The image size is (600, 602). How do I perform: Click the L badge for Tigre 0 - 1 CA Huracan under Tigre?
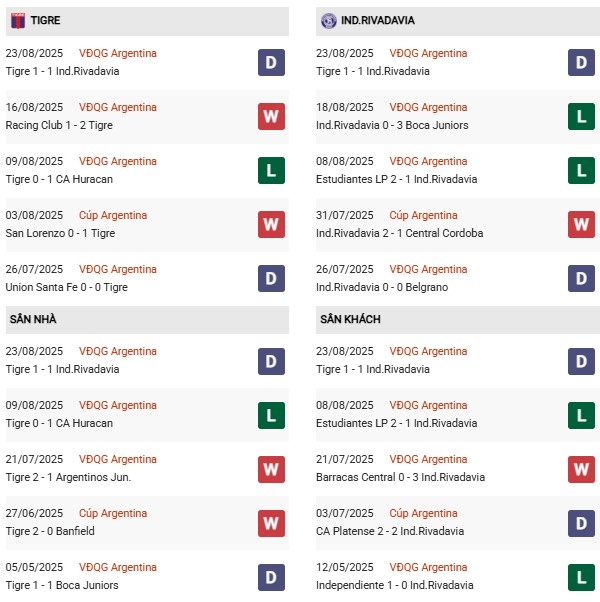[x=271, y=171]
